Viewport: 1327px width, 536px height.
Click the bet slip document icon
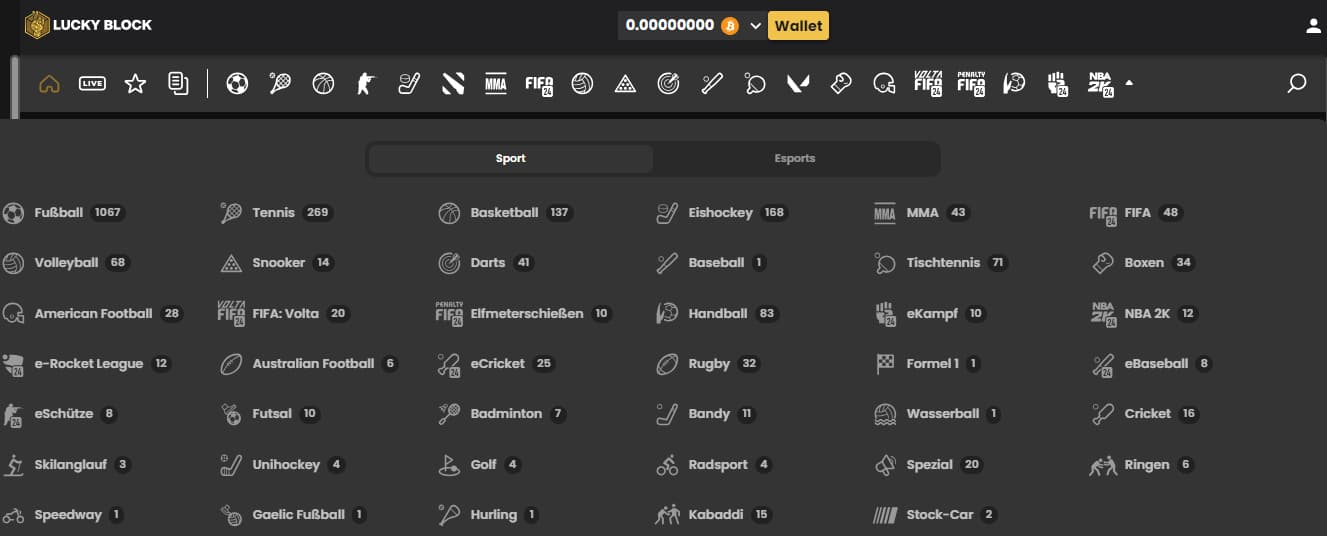pyautogui.click(x=178, y=84)
